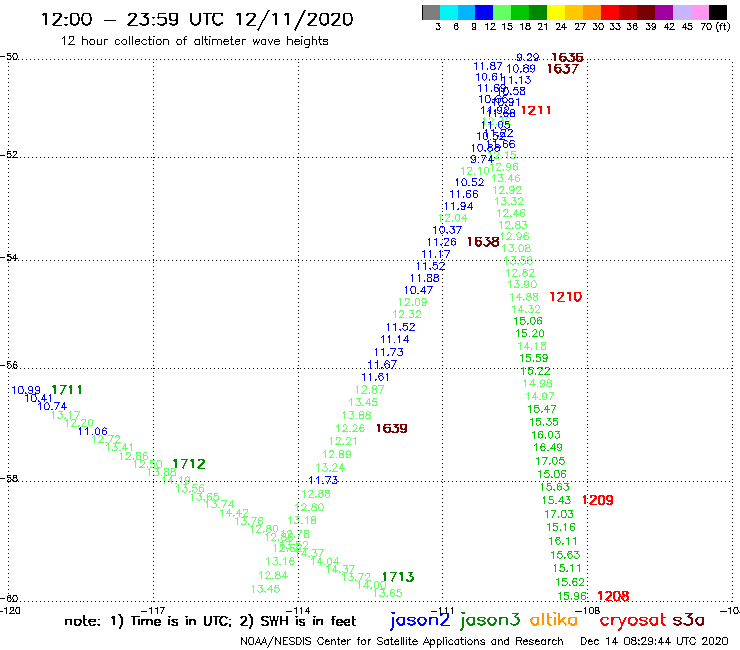Click wave height value 15.59
This screenshot has width=740, height=650.
534,358
